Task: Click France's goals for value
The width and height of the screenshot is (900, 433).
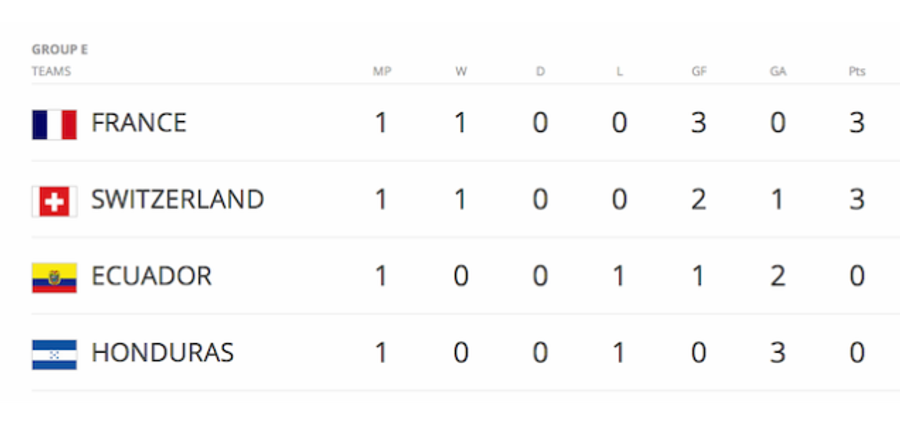Action: (x=699, y=123)
